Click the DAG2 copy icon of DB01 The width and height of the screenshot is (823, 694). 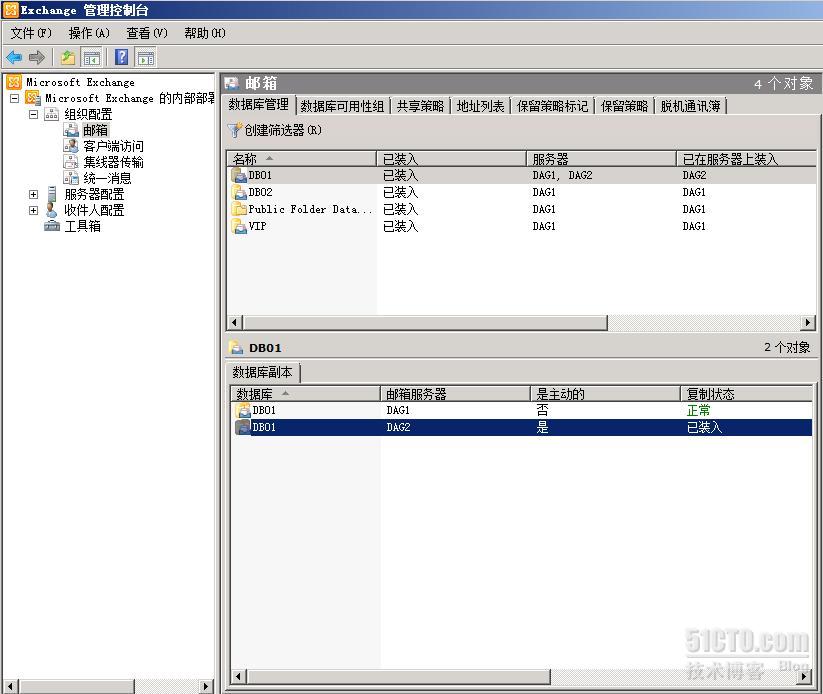242,427
